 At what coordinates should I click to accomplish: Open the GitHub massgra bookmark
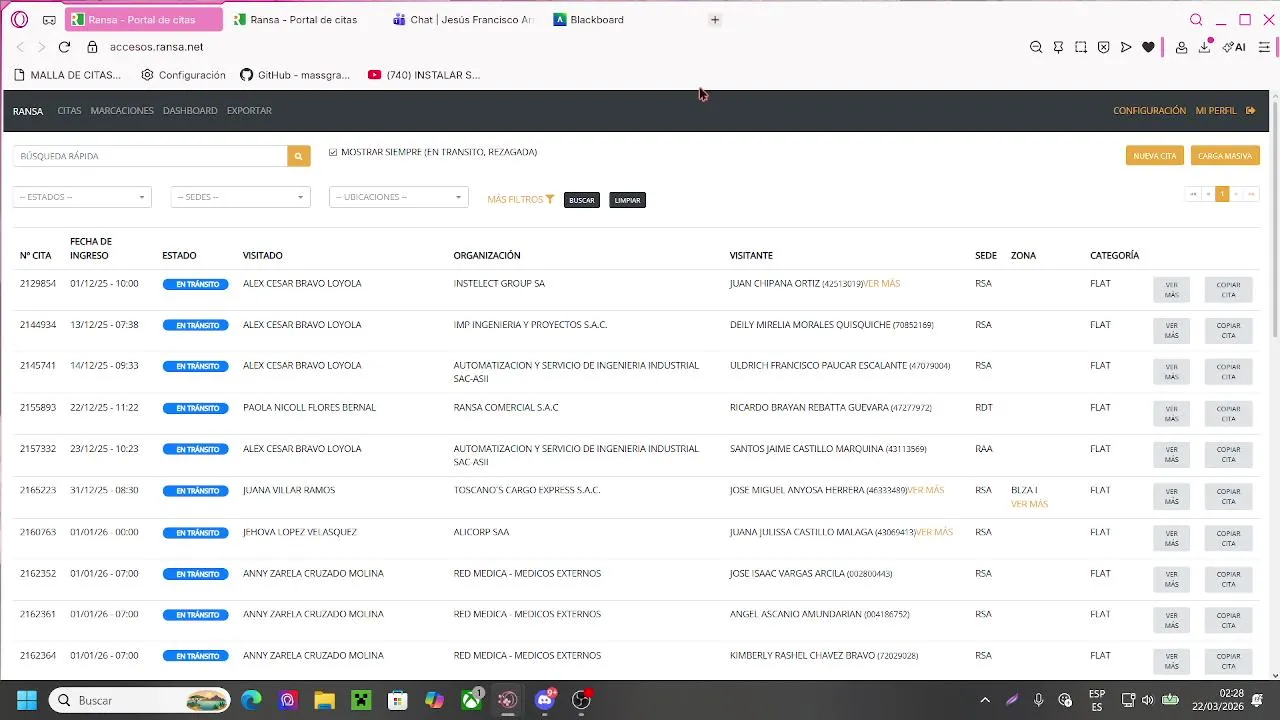(295, 75)
